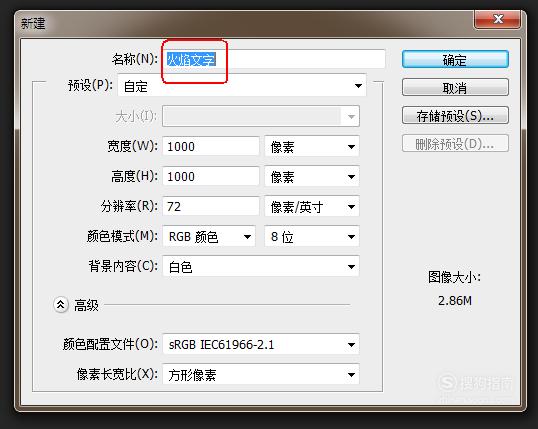Open the width unit 像素 dropdown
Screen dimensions: 538x429
tap(312, 147)
